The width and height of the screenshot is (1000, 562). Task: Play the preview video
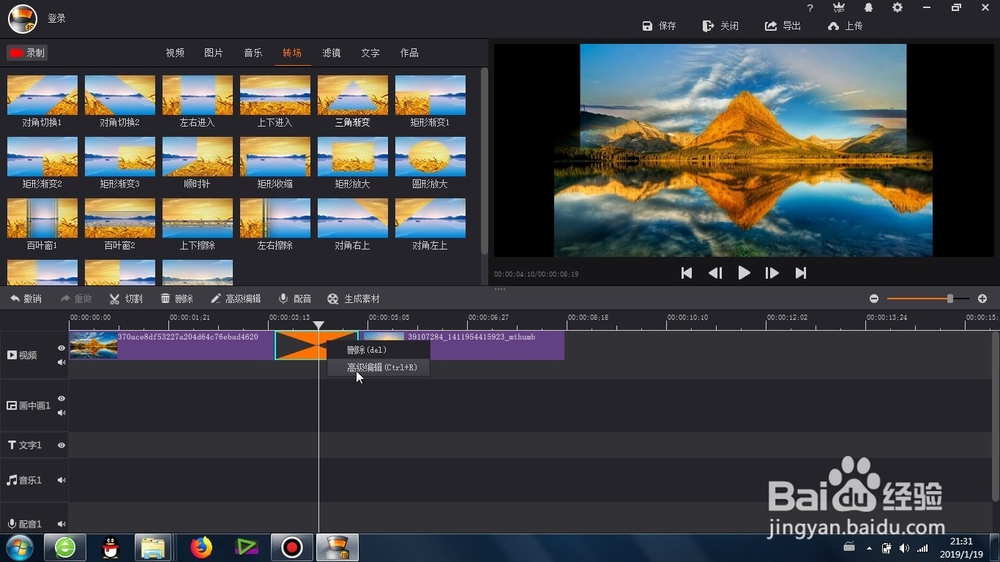[744, 273]
